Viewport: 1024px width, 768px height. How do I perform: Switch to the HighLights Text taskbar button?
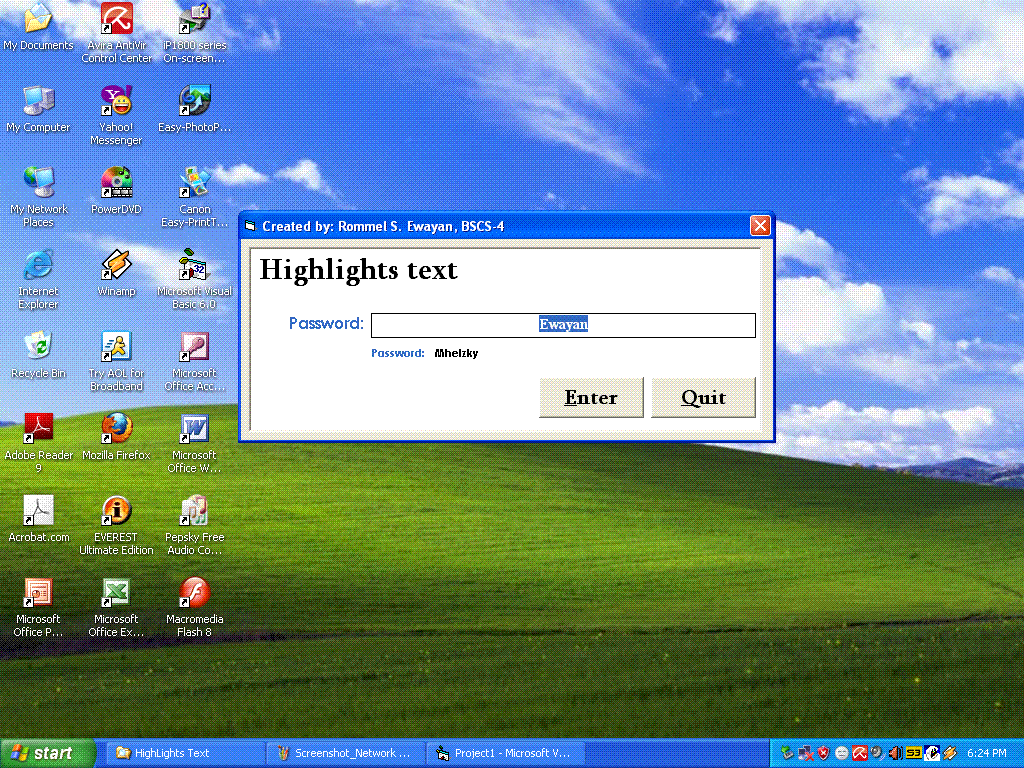(x=186, y=753)
